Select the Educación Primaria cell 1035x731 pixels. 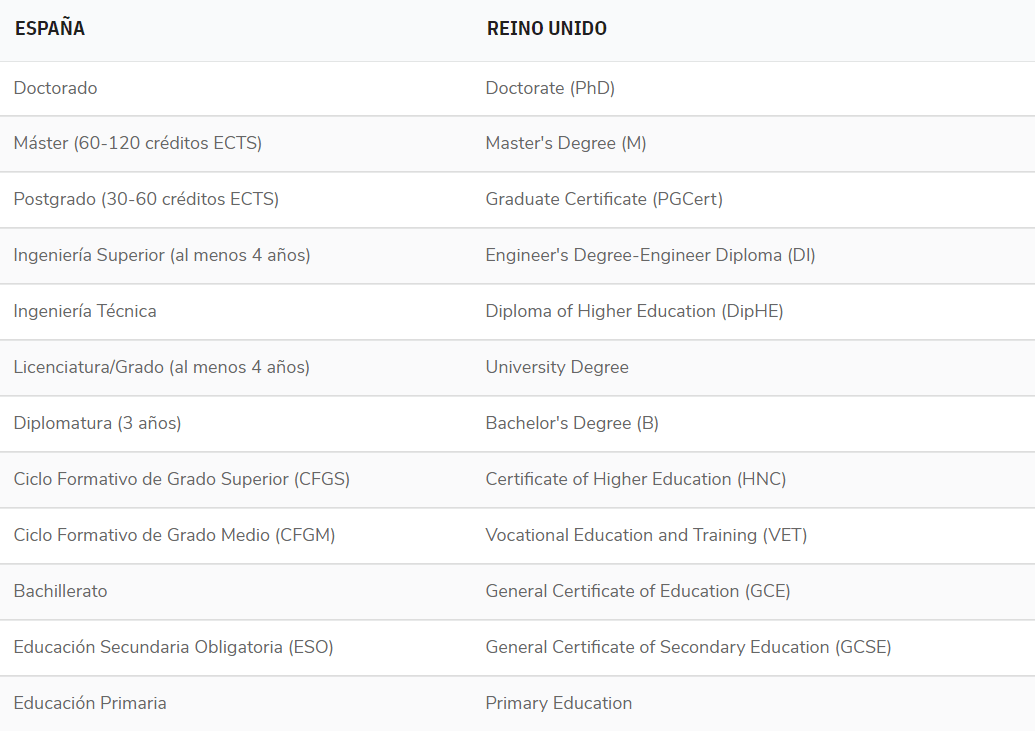pos(90,704)
